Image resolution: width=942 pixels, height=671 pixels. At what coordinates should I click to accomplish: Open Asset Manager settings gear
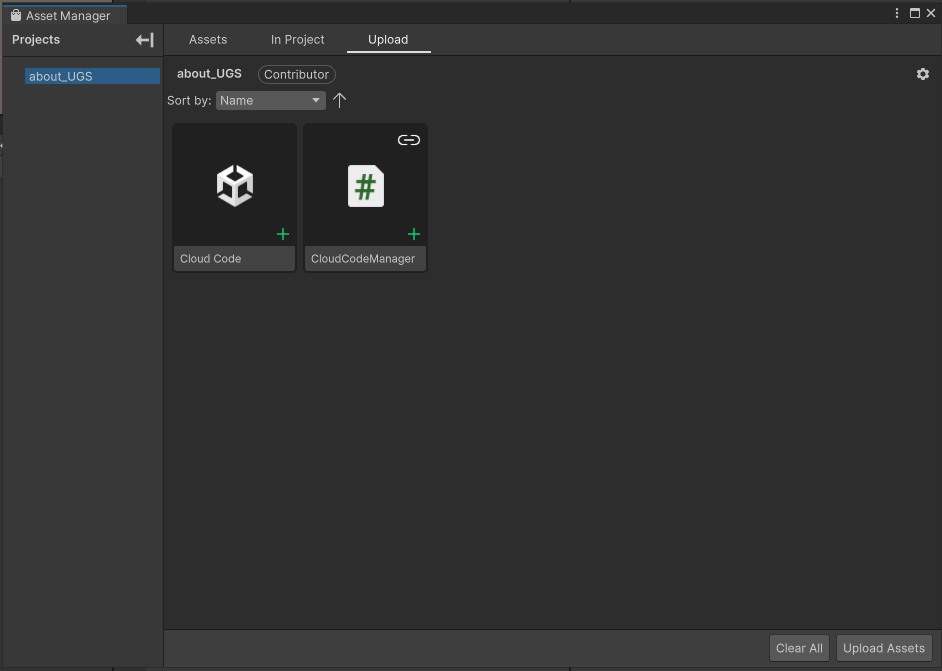923,74
